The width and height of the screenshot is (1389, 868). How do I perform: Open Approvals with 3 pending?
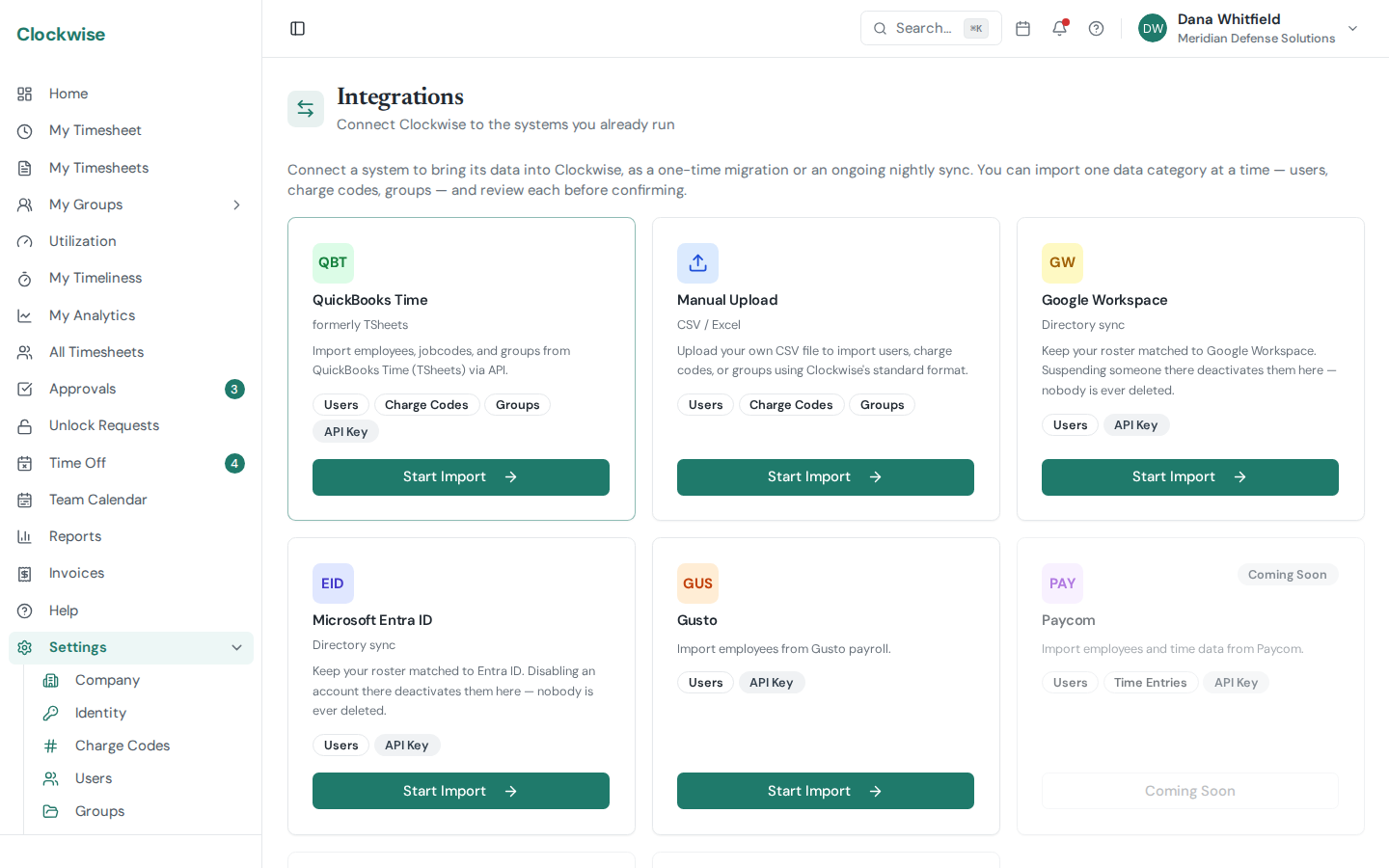point(131,389)
